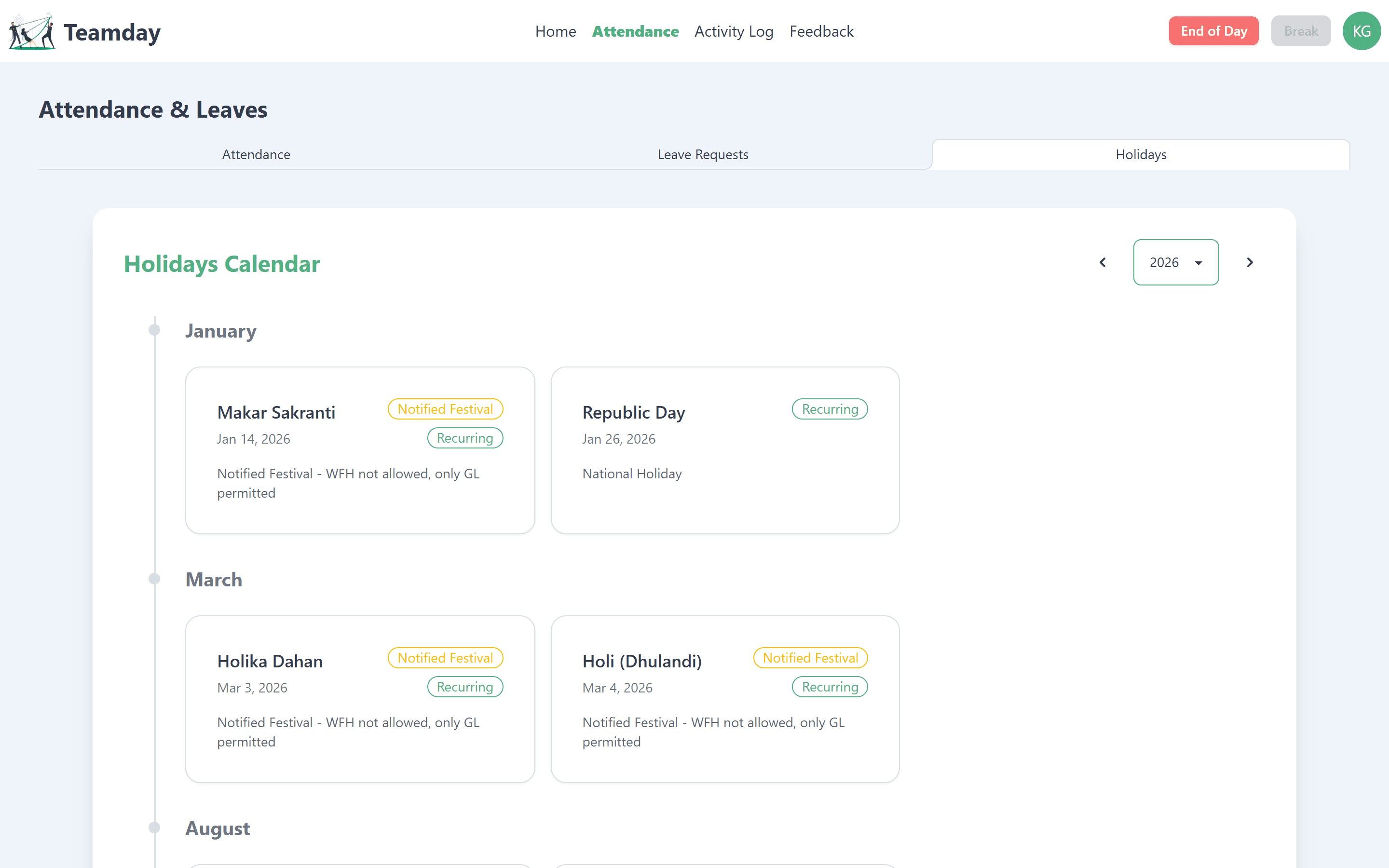The image size is (1389, 868).
Task: Go to next year with right chevron
Action: click(x=1250, y=262)
